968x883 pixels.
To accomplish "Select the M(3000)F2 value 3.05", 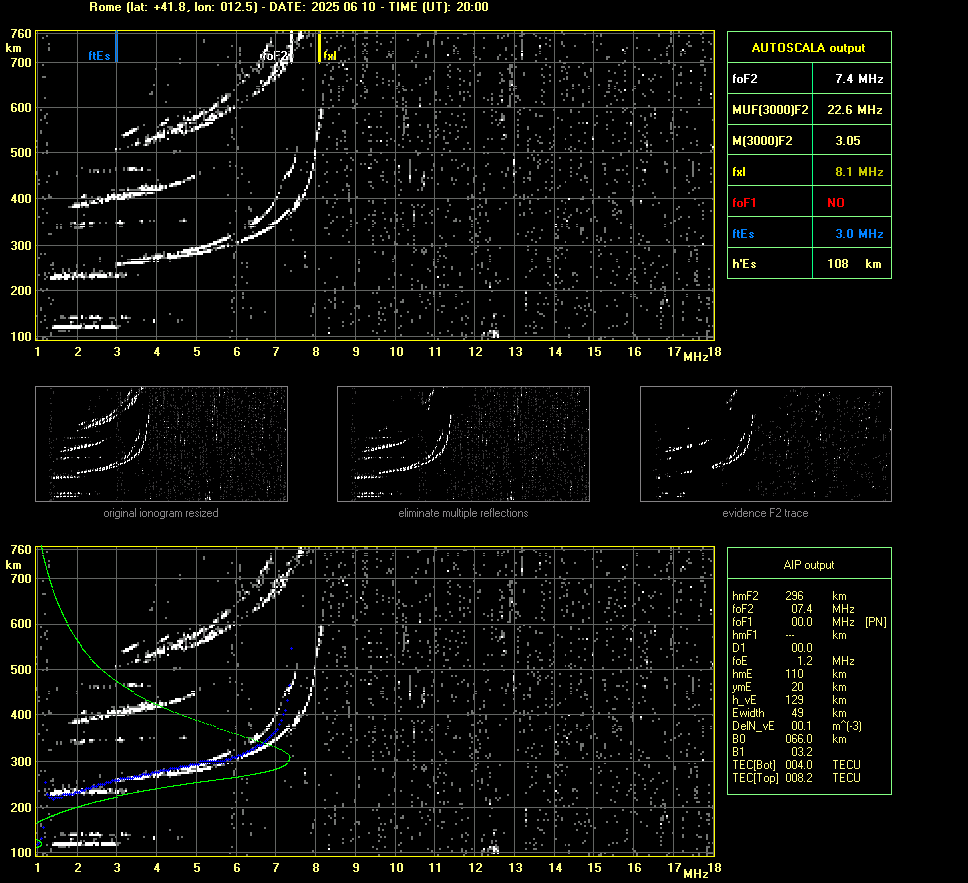I will (x=848, y=141).
